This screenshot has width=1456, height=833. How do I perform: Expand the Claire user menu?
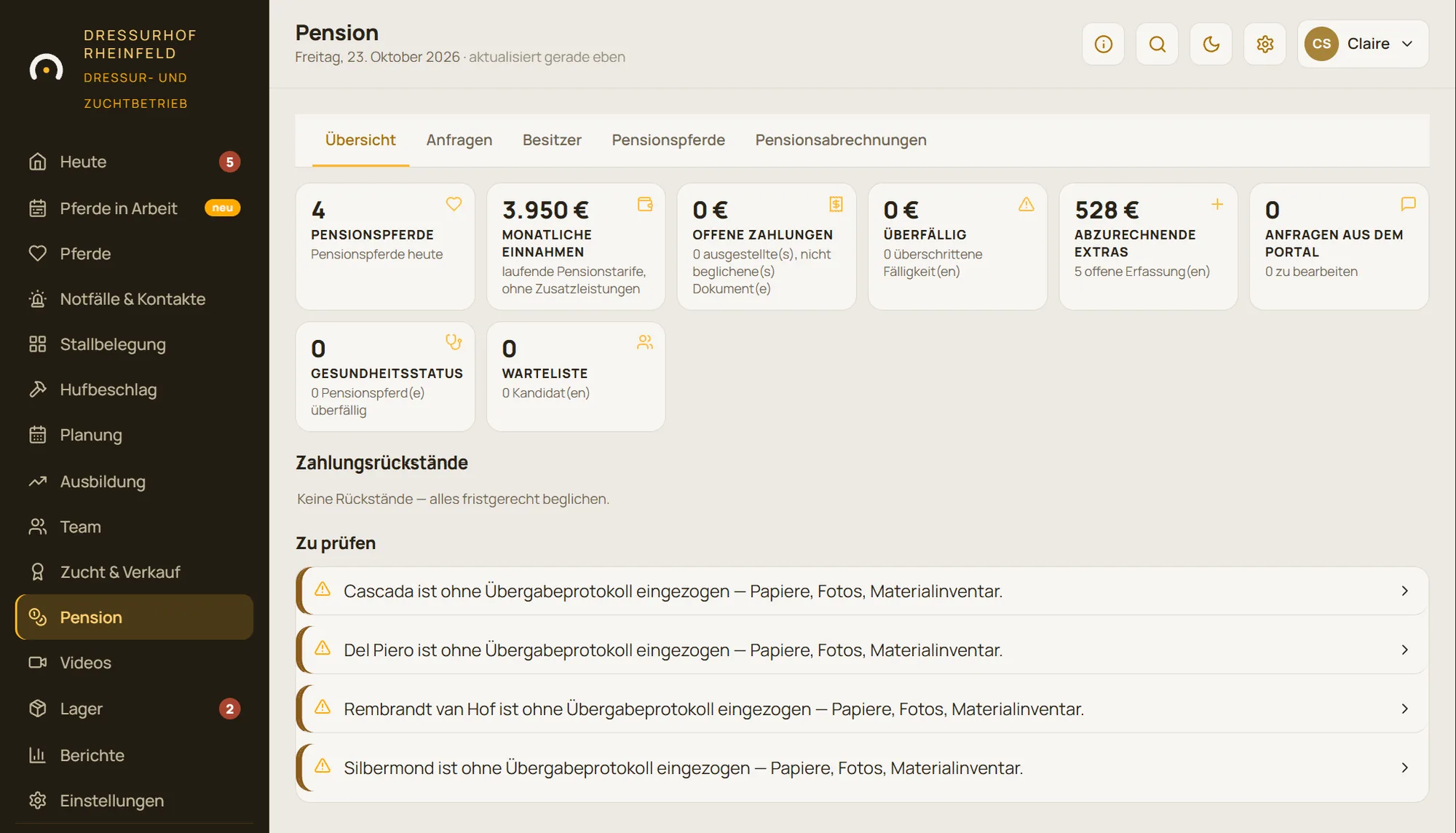coord(1363,44)
